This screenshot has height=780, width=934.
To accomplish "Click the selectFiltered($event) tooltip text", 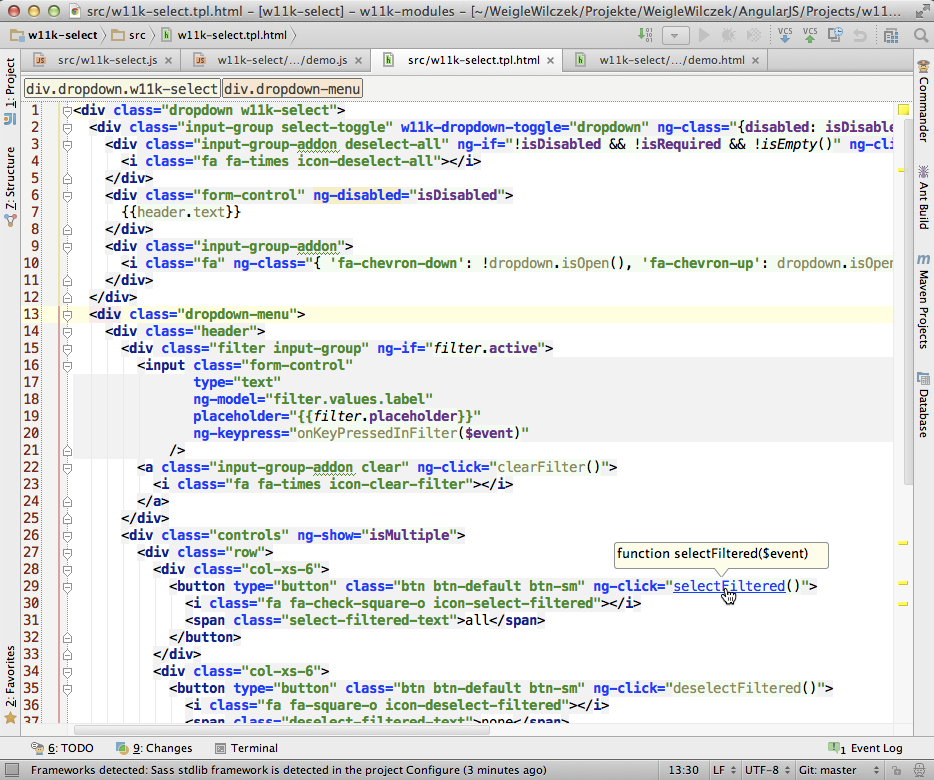I will click(x=712, y=554).
